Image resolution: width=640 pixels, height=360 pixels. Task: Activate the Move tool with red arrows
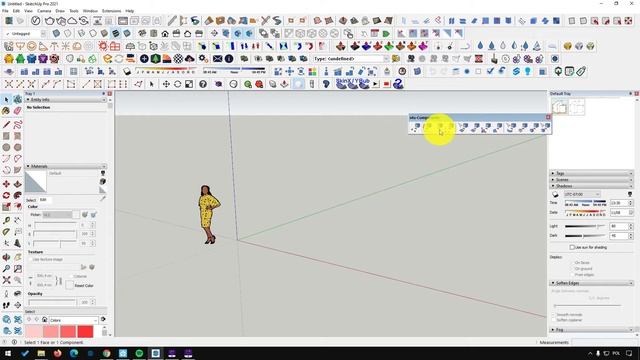[6, 184]
